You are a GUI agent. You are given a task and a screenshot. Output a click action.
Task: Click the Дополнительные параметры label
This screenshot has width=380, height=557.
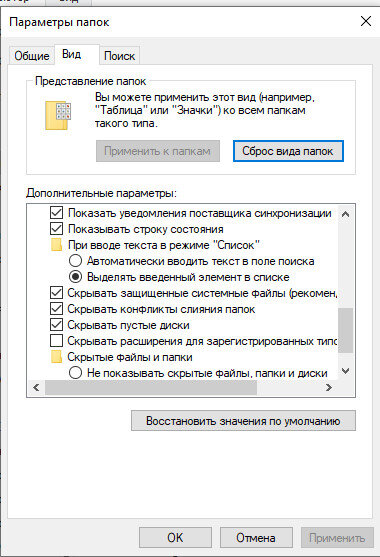coord(101,193)
